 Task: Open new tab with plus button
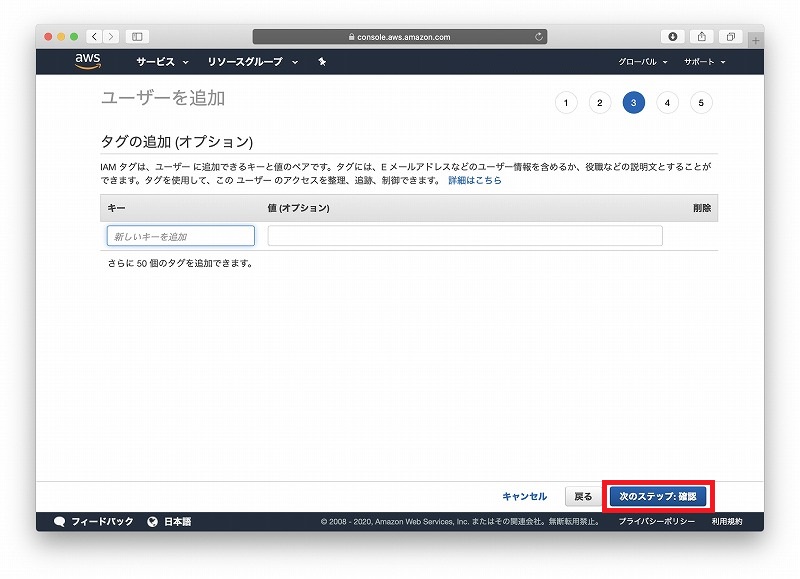(x=756, y=40)
